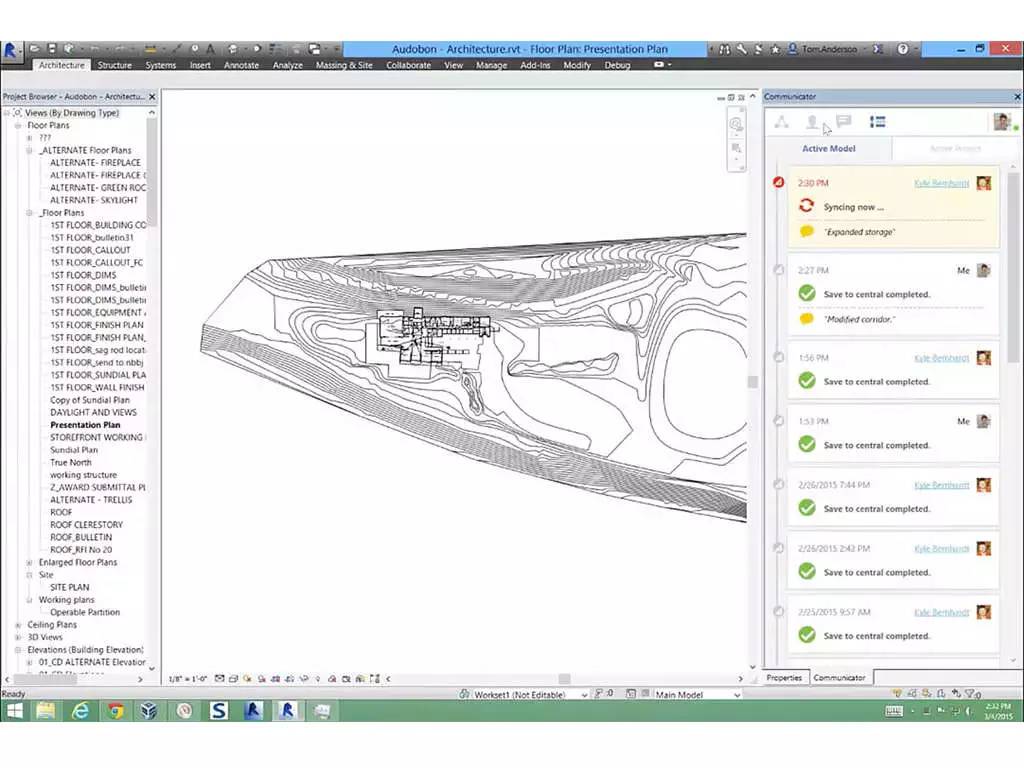
Task: Open the Massing & Site ribbon tab
Action: (x=344, y=65)
